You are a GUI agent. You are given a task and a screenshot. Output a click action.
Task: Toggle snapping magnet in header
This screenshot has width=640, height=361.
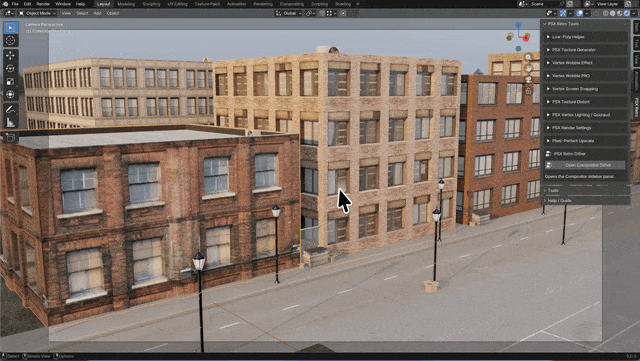(x=322, y=13)
